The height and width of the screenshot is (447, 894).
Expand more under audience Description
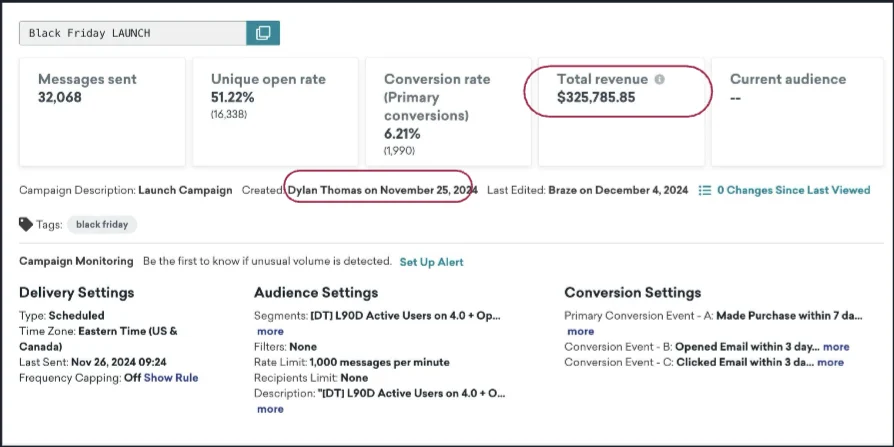coord(270,409)
